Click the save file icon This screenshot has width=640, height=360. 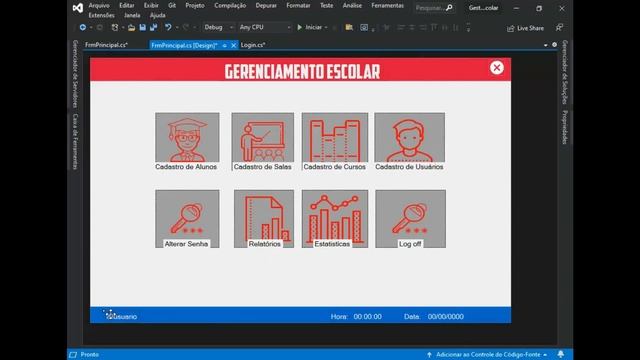[142, 27]
